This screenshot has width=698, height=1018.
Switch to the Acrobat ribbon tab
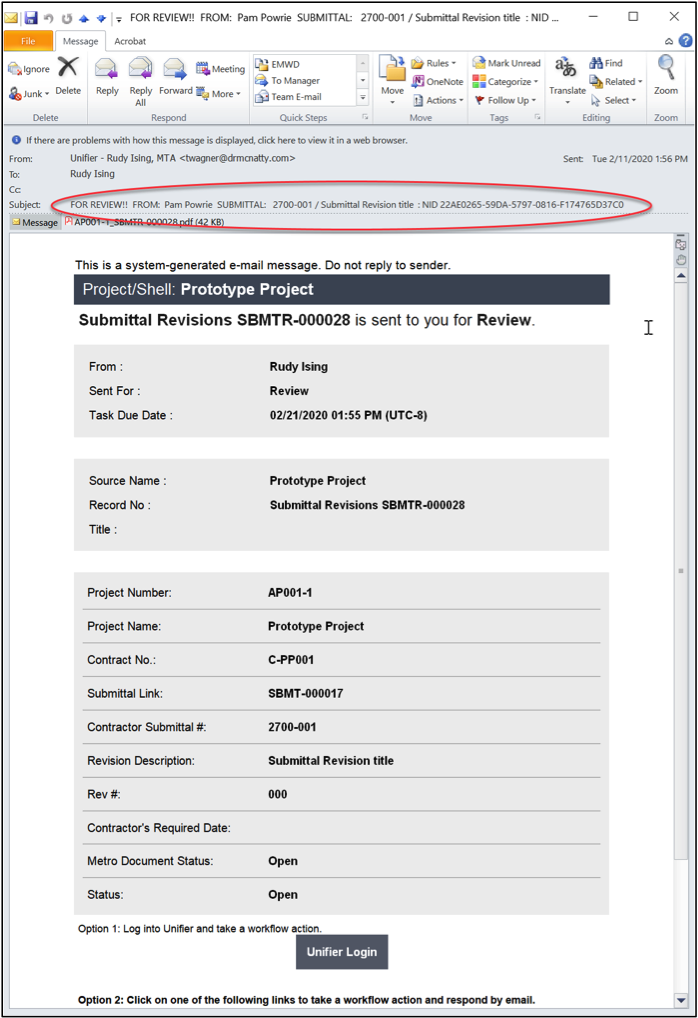click(x=130, y=41)
